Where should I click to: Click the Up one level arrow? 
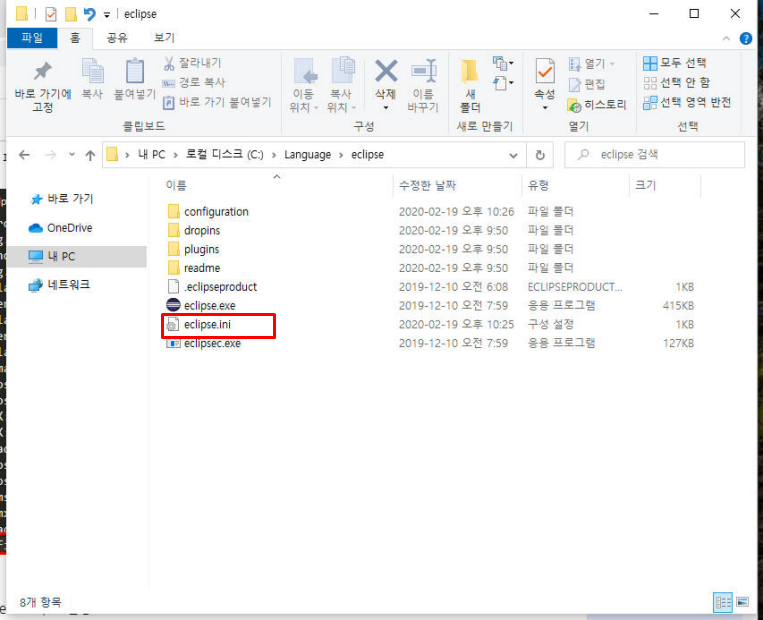tap(90, 155)
